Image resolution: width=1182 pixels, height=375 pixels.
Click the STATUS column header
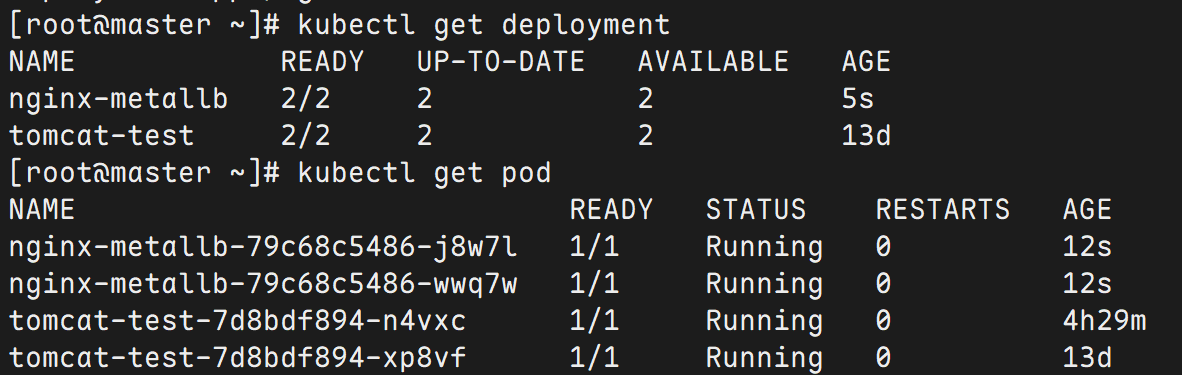point(756,210)
